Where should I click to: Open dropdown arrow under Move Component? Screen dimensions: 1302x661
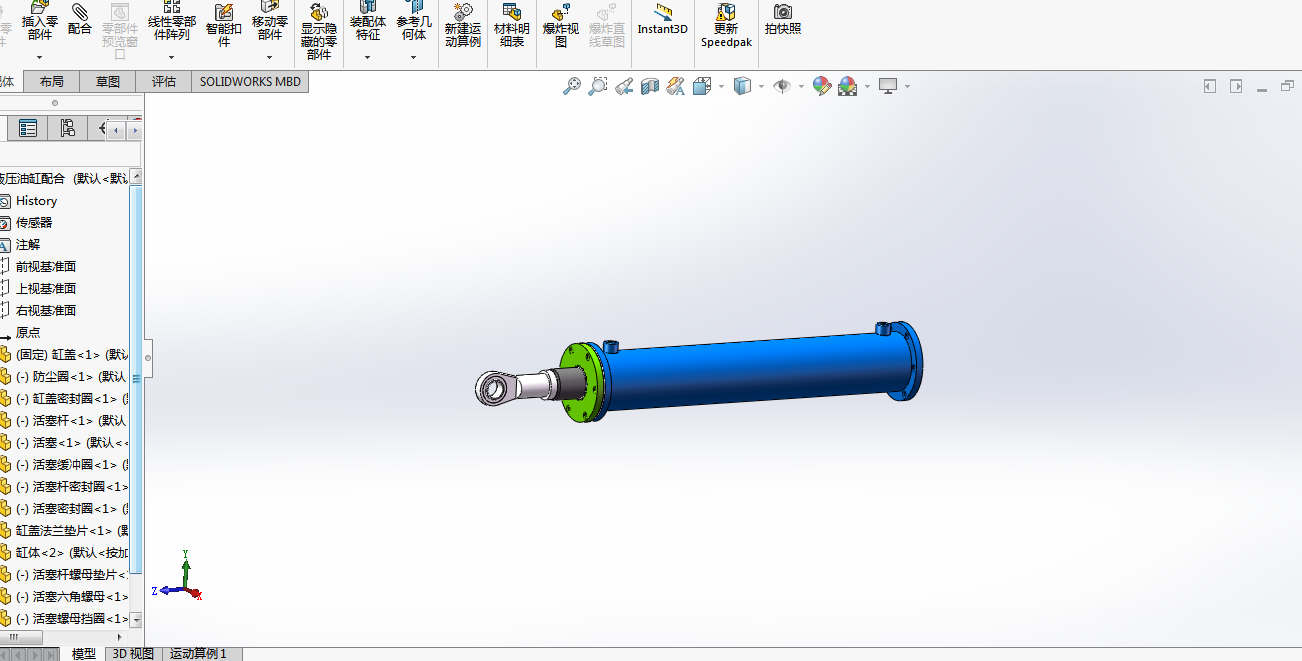(270, 57)
